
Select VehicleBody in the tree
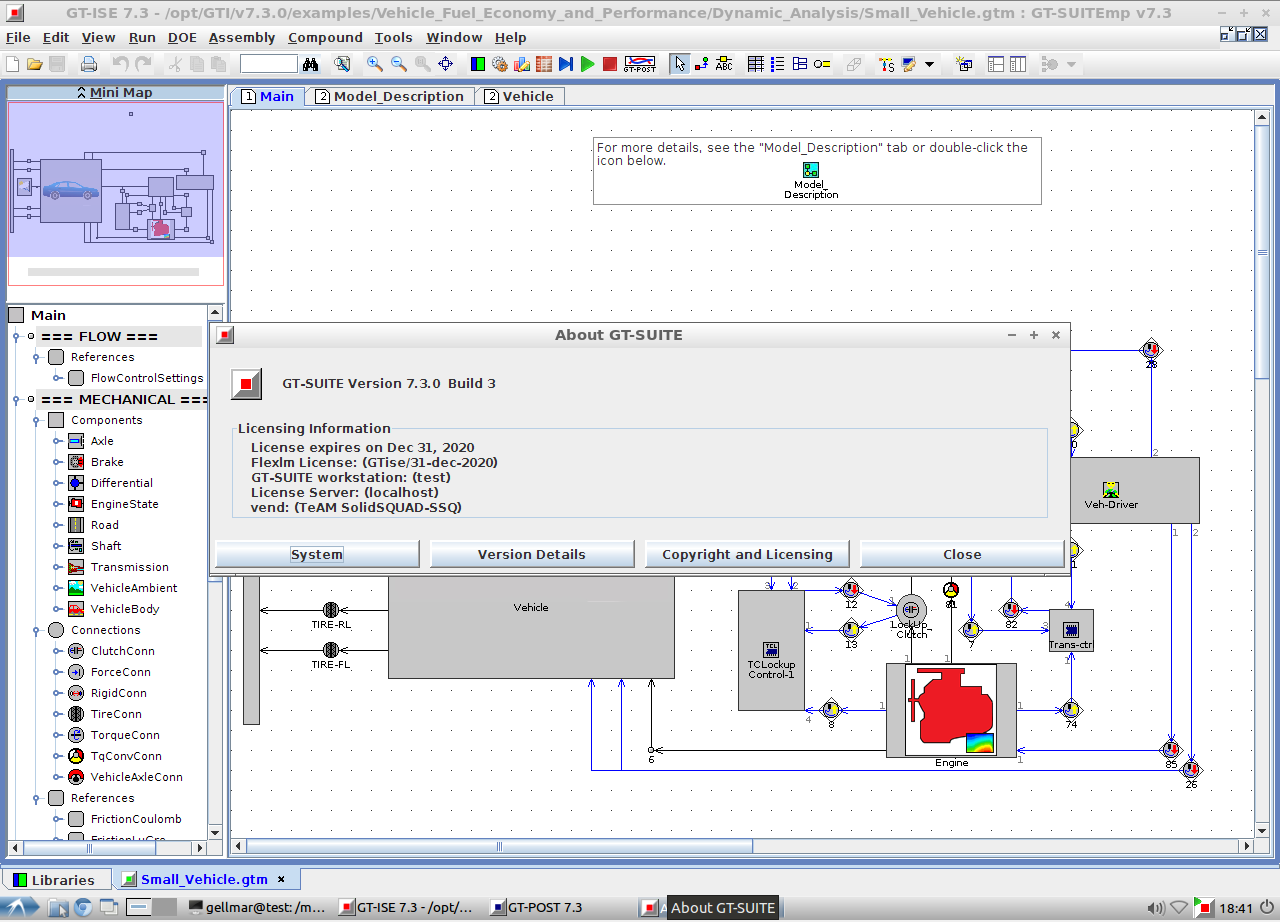(x=125, y=609)
